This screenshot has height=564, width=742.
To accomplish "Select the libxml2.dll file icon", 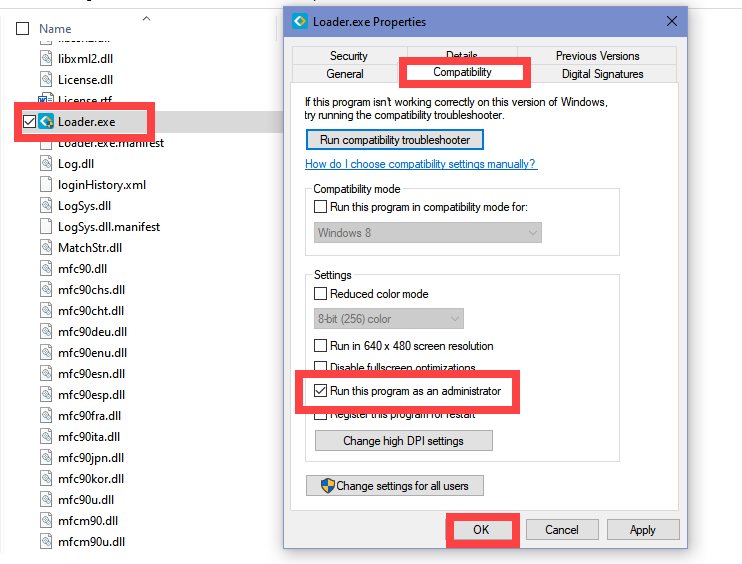I will (x=46, y=59).
